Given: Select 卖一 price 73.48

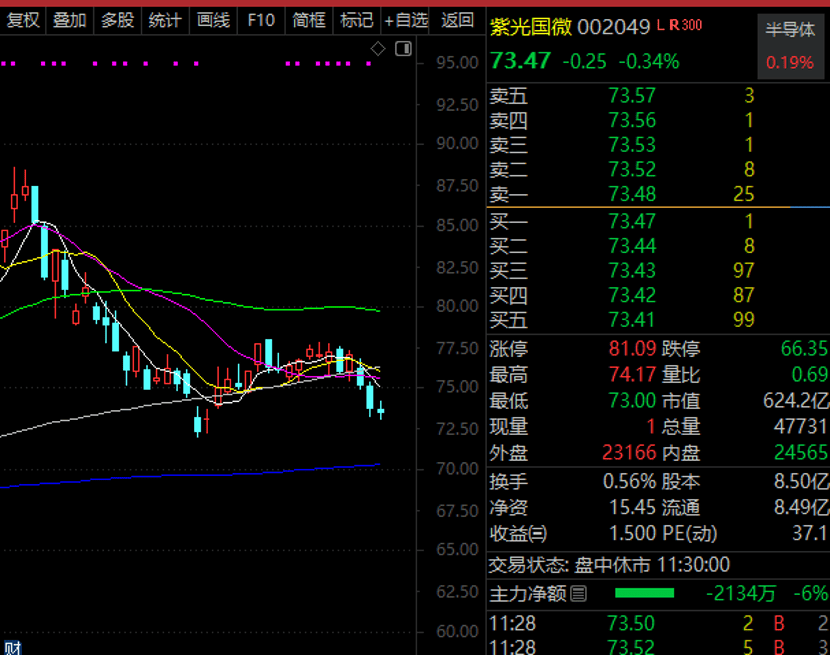Looking at the screenshot, I should coord(632,194).
